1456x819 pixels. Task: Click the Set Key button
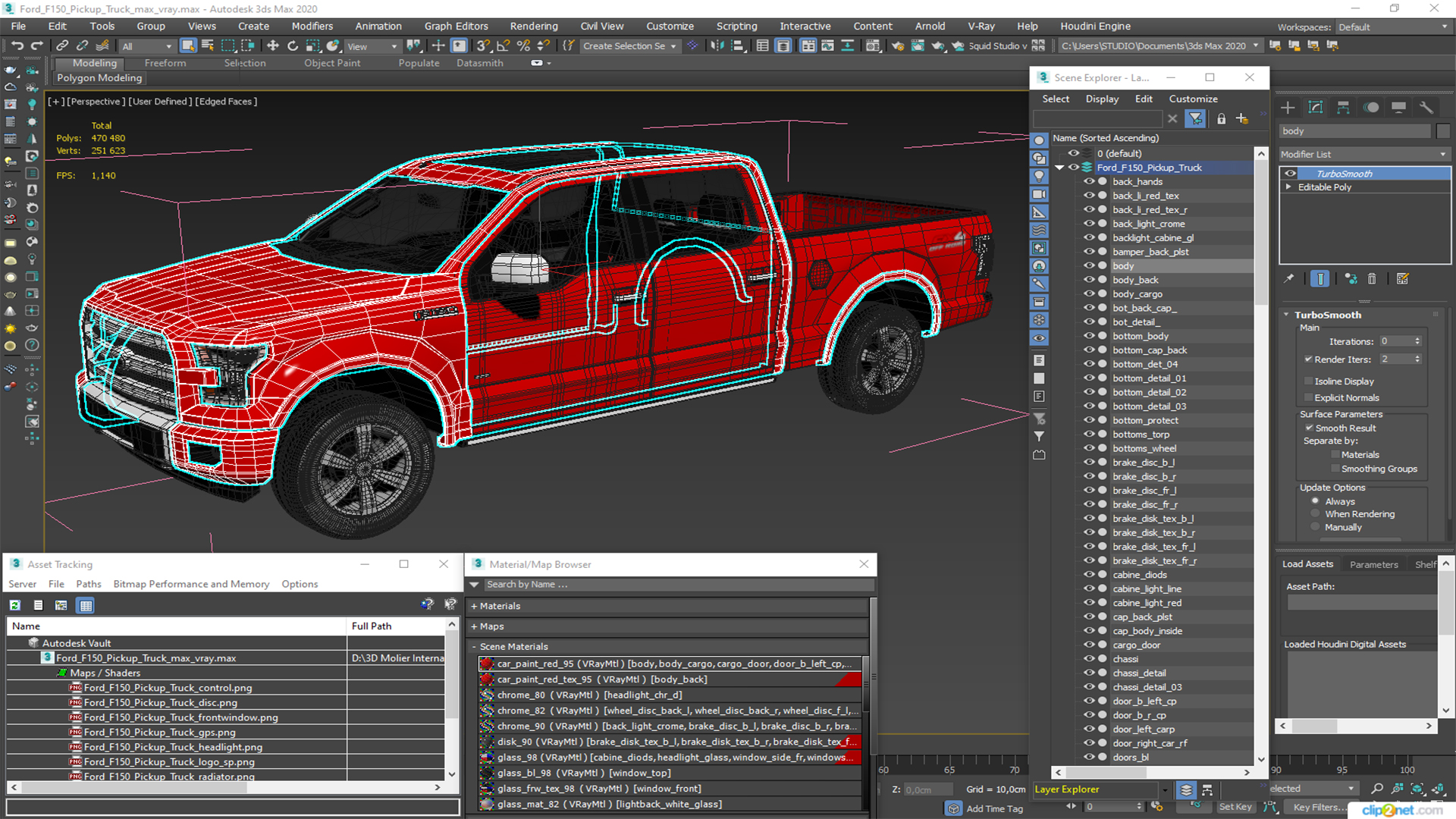point(1235,807)
